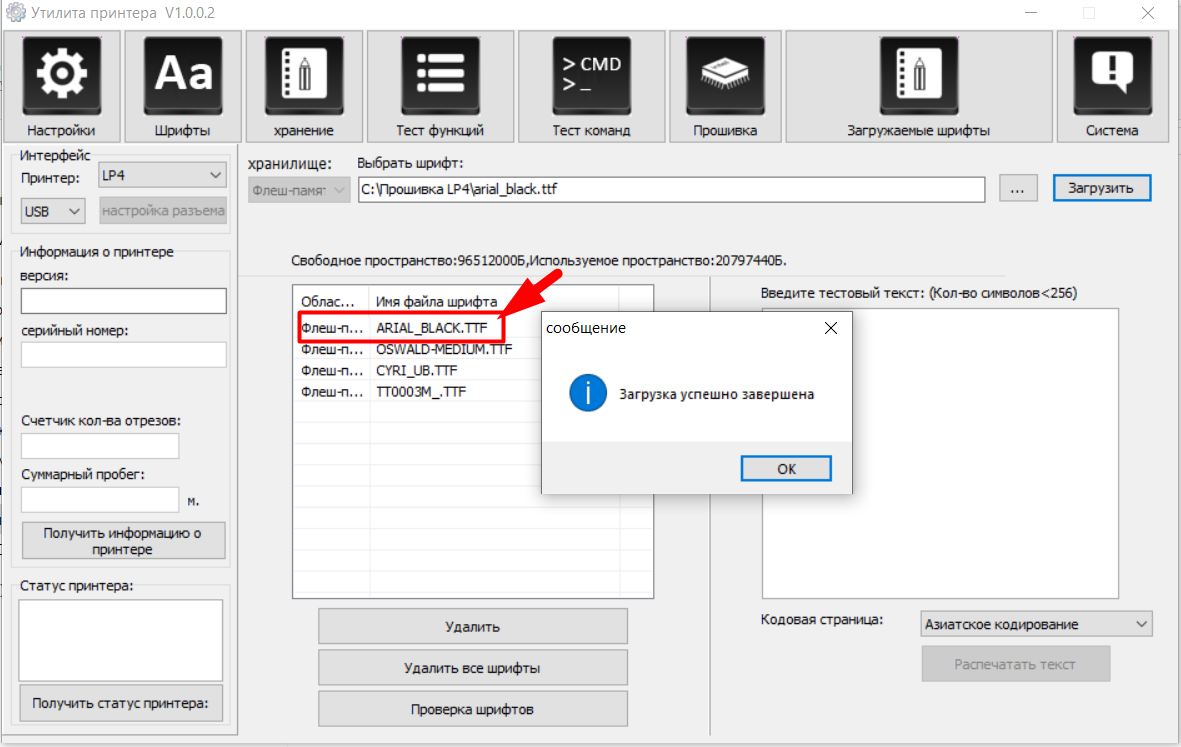Click the font file path input field
1181x747 pixels.
[671, 189]
